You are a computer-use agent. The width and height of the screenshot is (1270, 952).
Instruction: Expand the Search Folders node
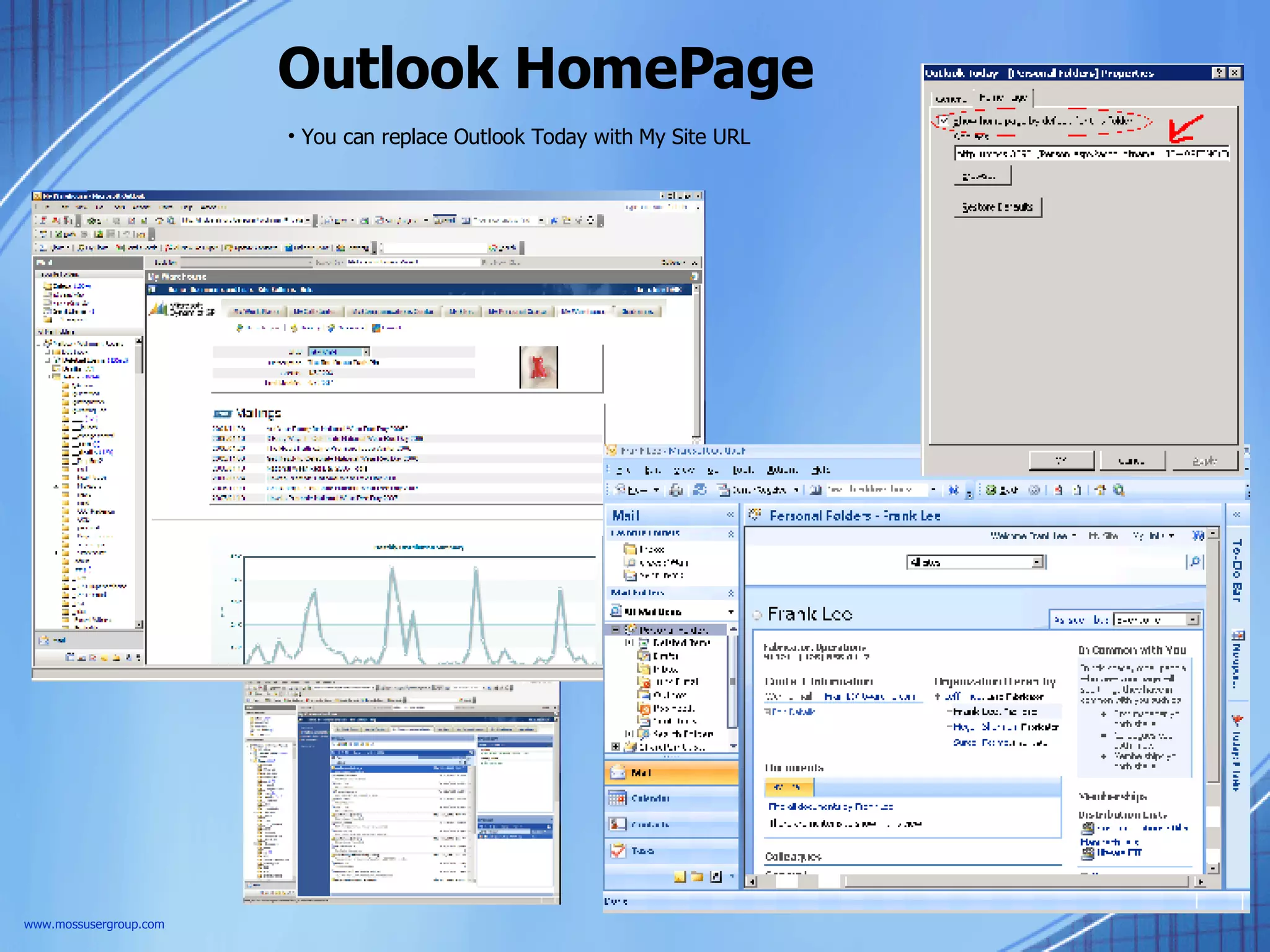(x=629, y=734)
